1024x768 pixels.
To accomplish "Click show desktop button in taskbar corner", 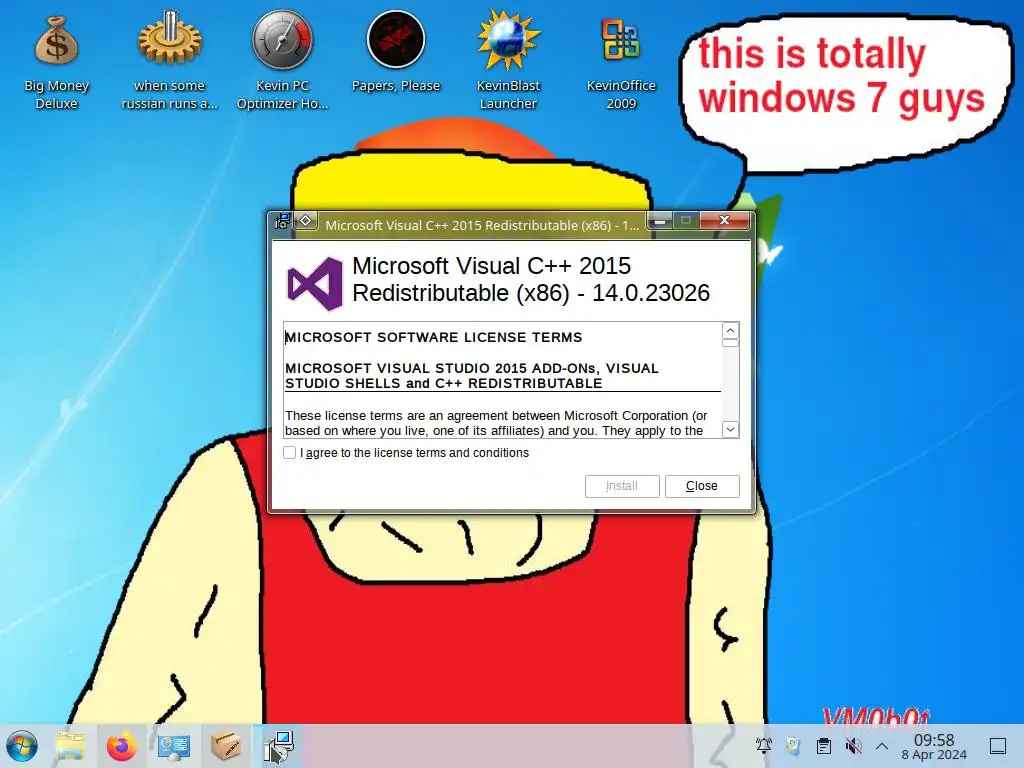I will (998, 746).
